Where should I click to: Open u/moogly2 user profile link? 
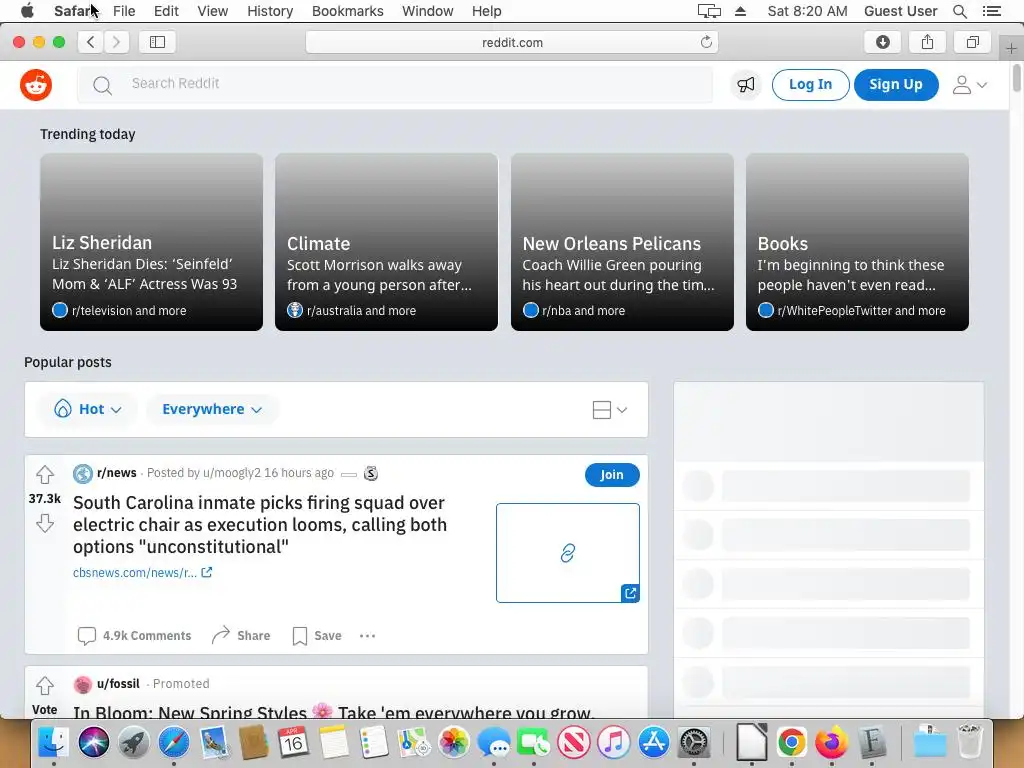tap(232, 473)
